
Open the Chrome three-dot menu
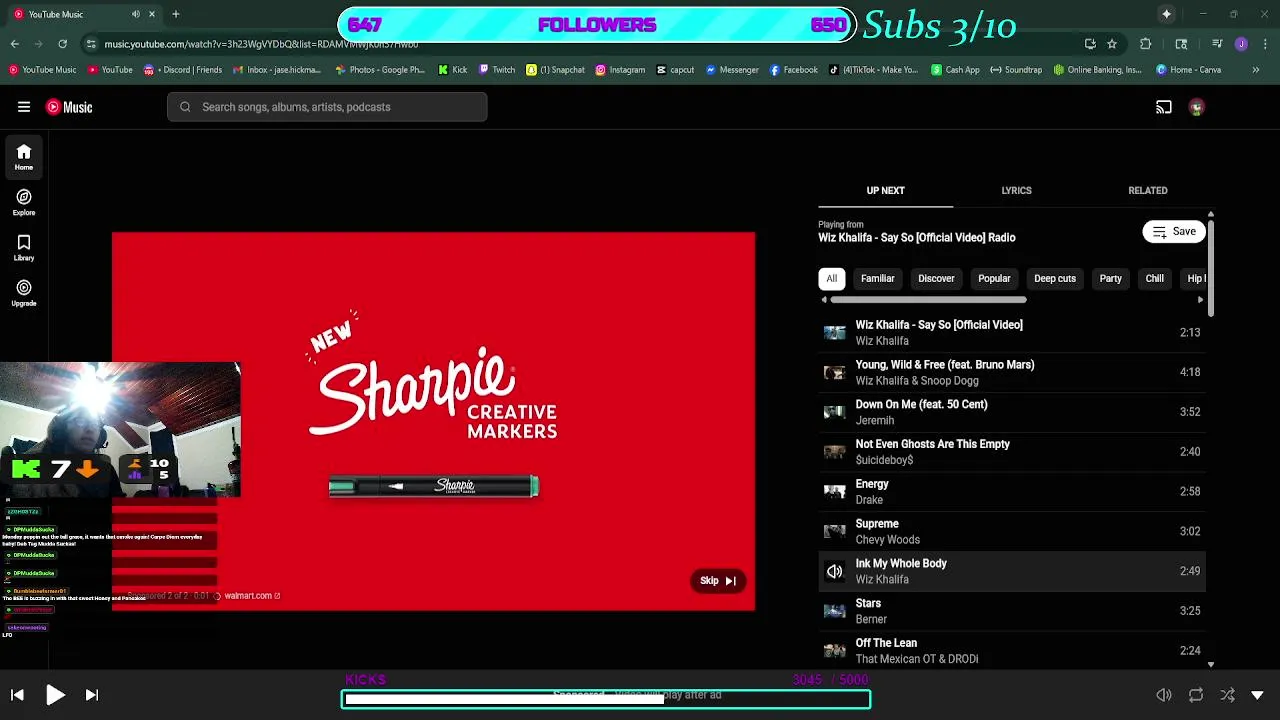(x=1266, y=44)
